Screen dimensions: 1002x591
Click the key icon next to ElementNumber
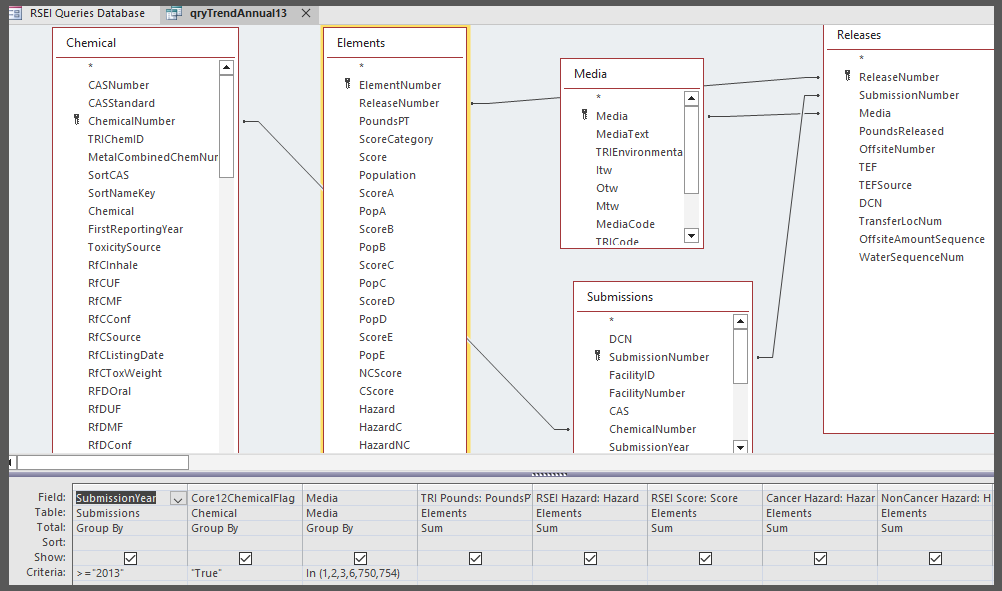point(347,85)
